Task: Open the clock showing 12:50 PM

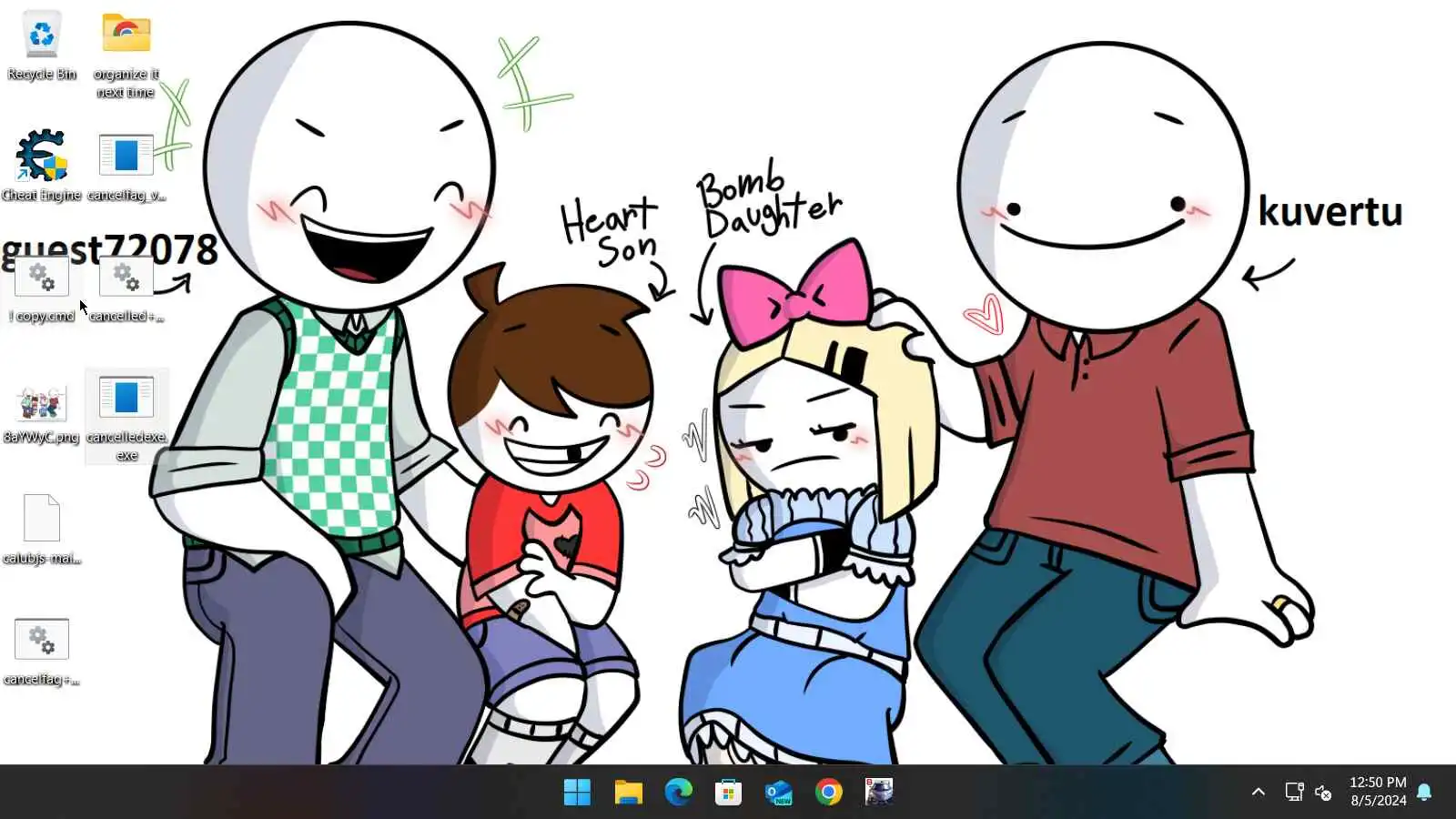Action: [x=1378, y=792]
